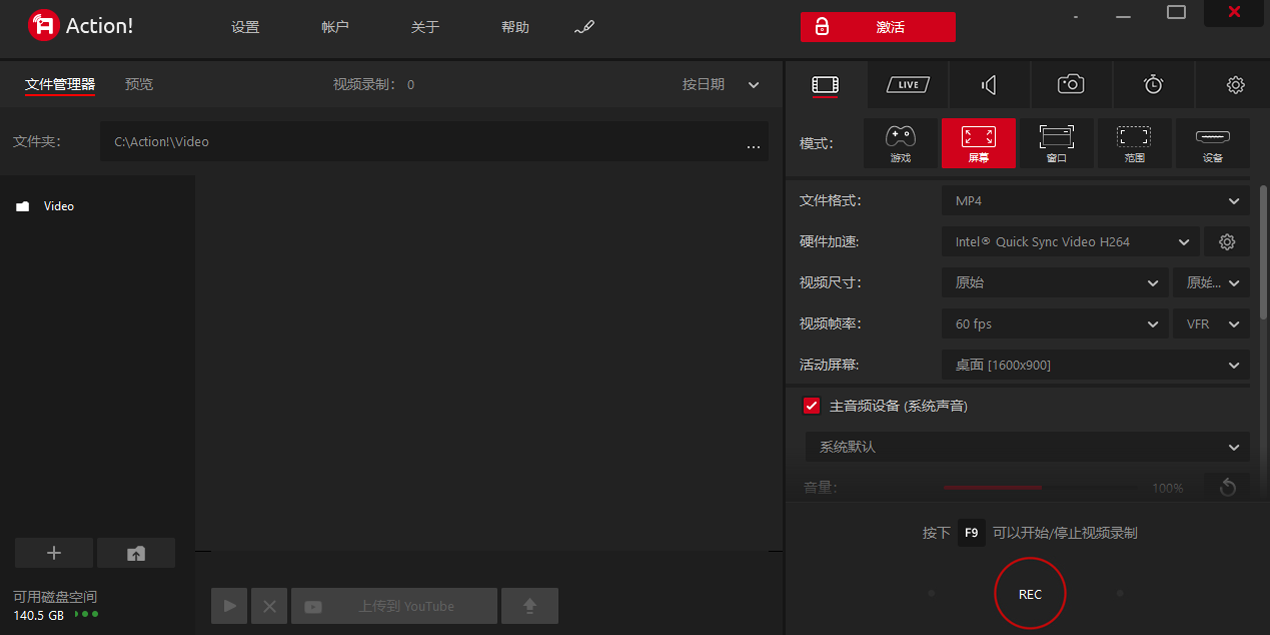1270x635 pixels.
Task: Open the LIVE streaming tab
Action: tap(906, 84)
